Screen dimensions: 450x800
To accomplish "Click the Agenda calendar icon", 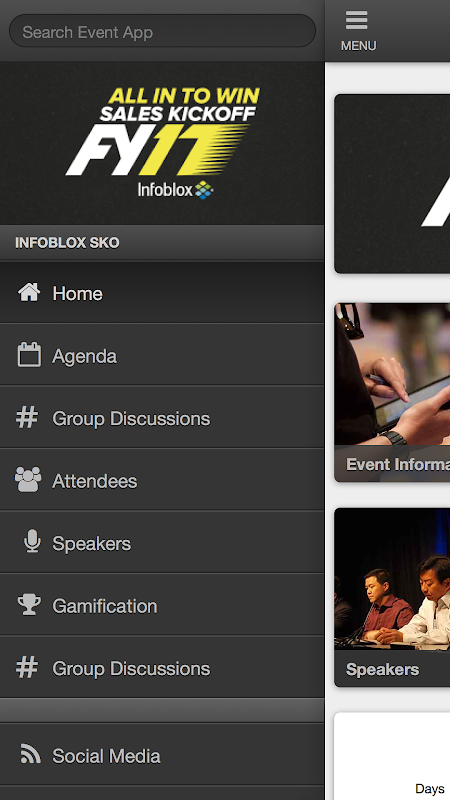I will (x=29, y=355).
